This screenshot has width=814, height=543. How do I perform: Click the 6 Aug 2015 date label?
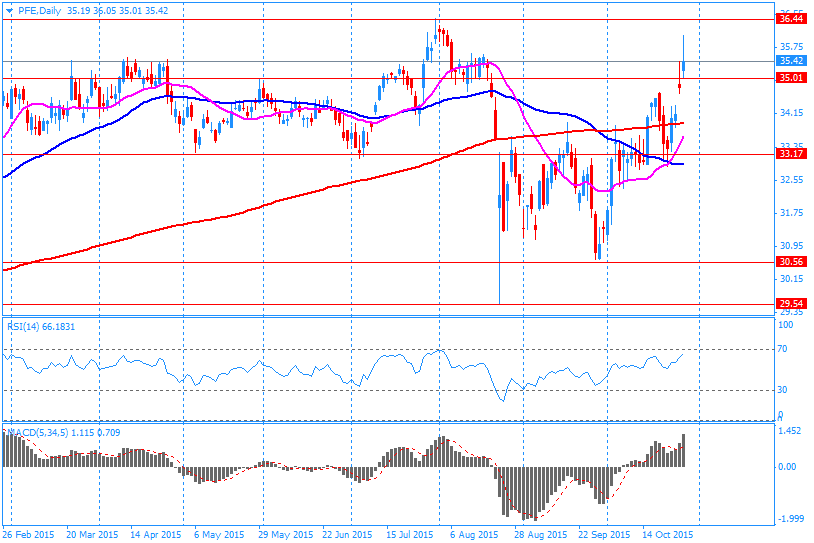pos(474,535)
